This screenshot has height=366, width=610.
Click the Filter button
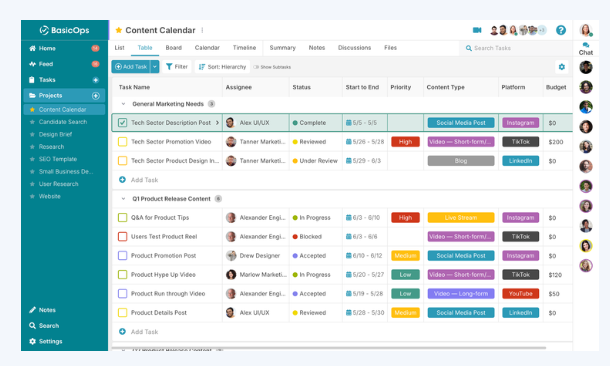point(177,67)
